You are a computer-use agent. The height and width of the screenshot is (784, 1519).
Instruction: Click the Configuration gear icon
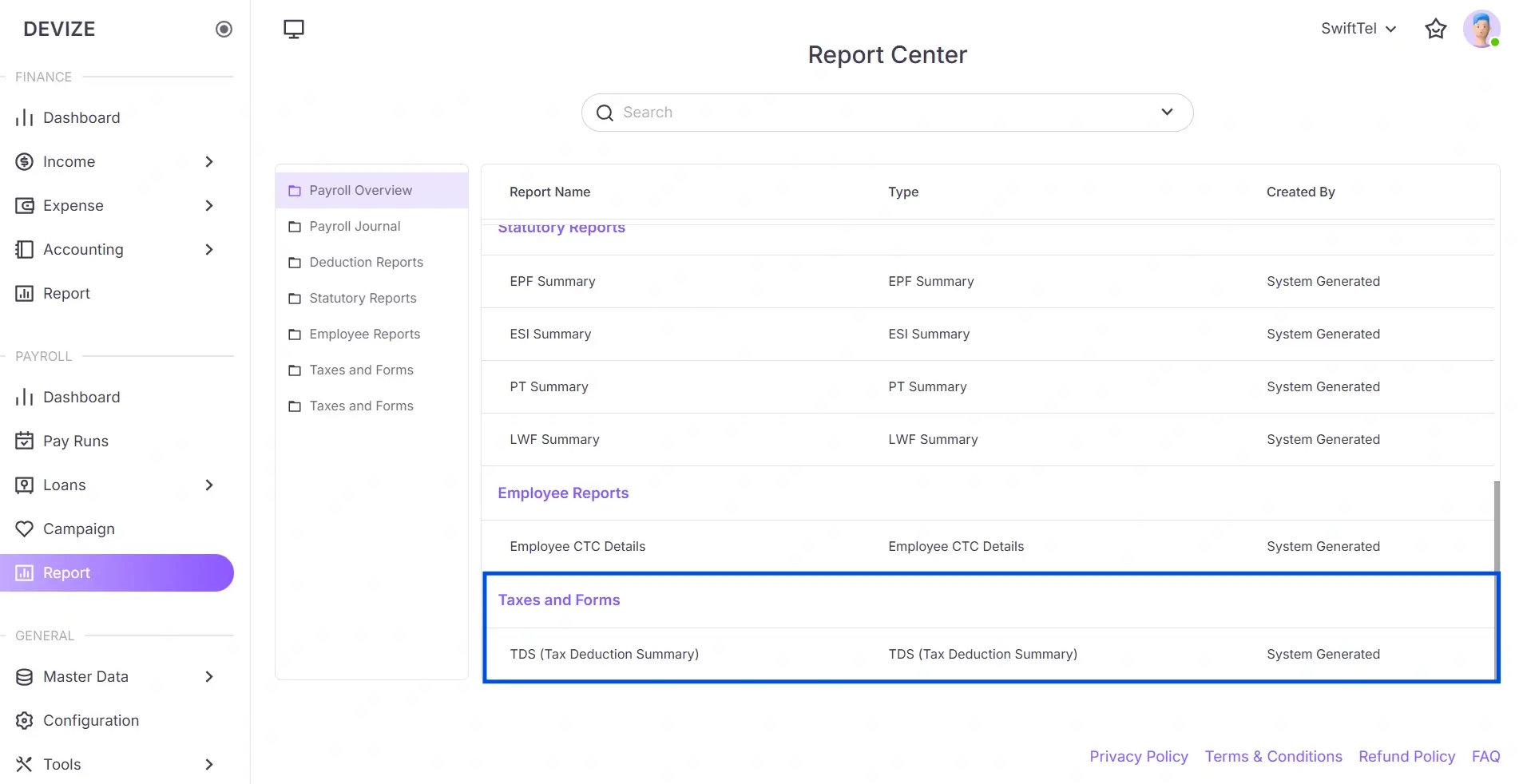25,721
